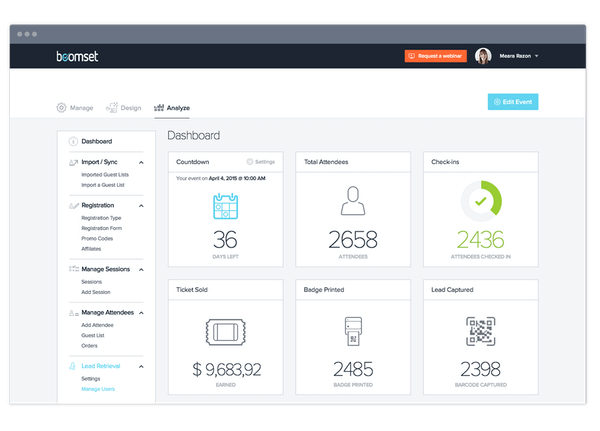Click the Dashboard sidebar icon

point(73,141)
